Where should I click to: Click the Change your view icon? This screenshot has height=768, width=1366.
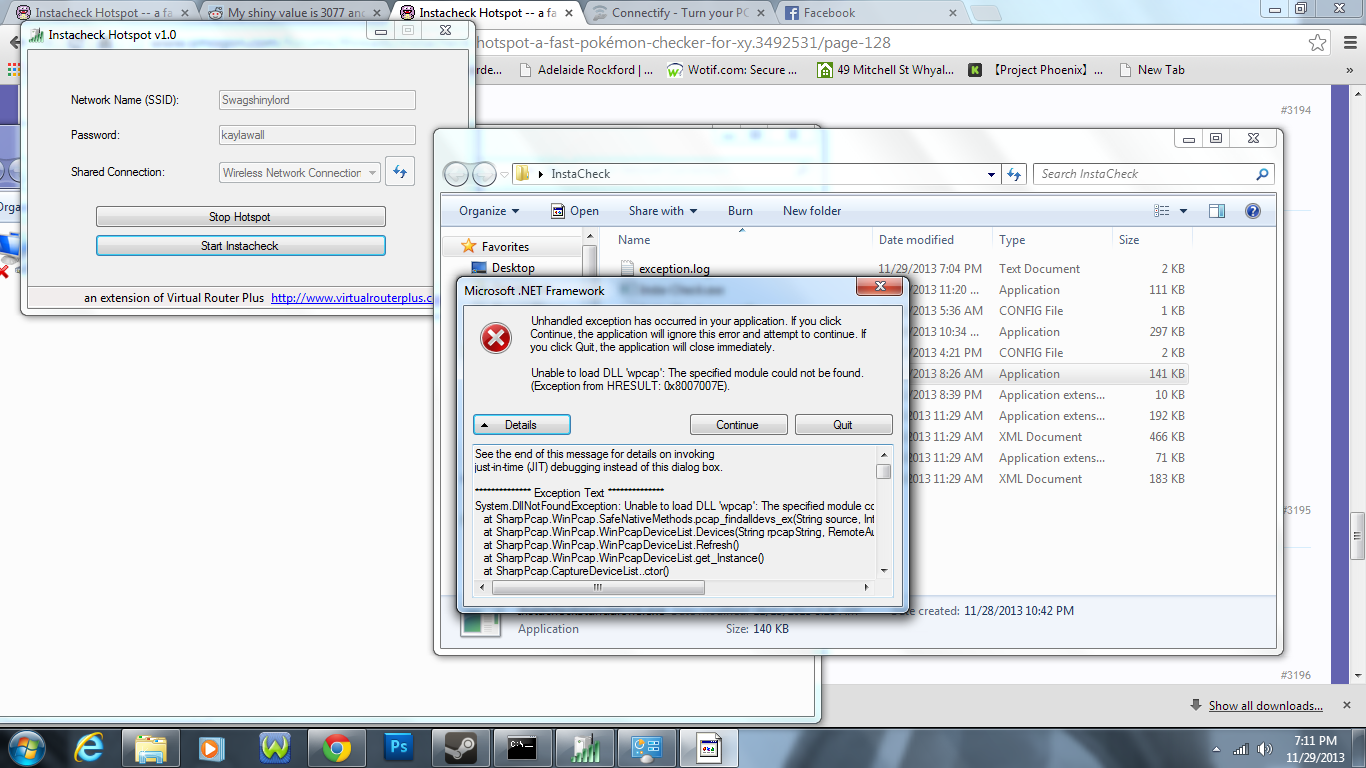(1162, 211)
